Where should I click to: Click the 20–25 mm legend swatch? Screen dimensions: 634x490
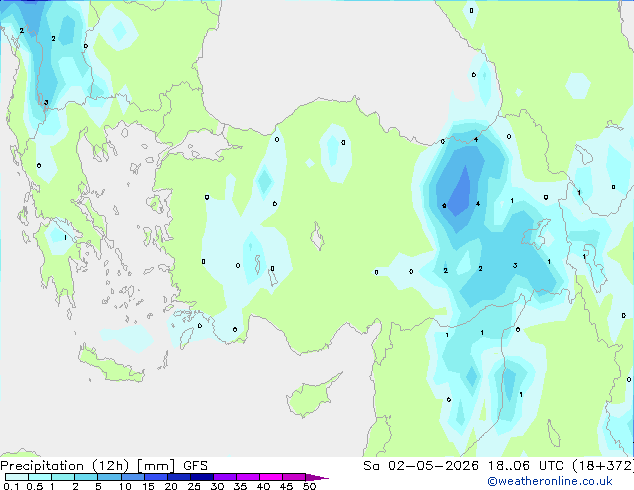pyautogui.click(x=179, y=477)
